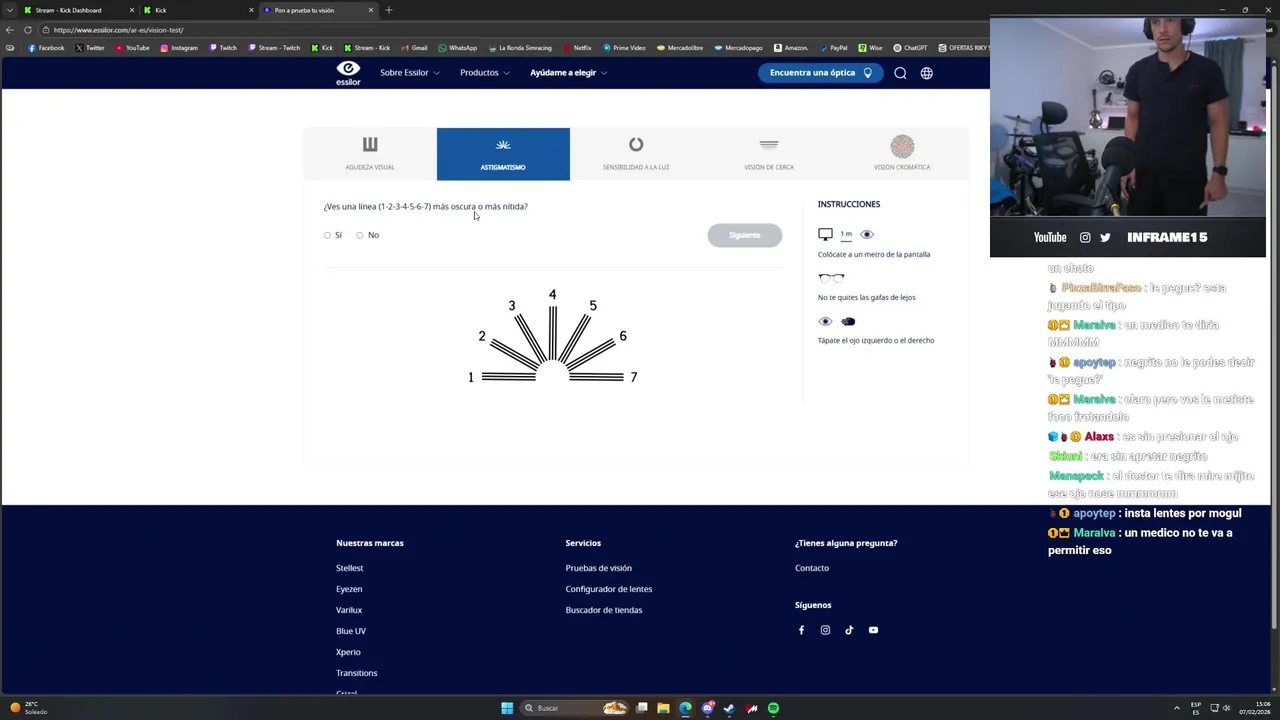The height and width of the screenshot is (720, 1280).
Task: Click the glasses icon in Instrucciones
Action: click(x=831, y=278)
